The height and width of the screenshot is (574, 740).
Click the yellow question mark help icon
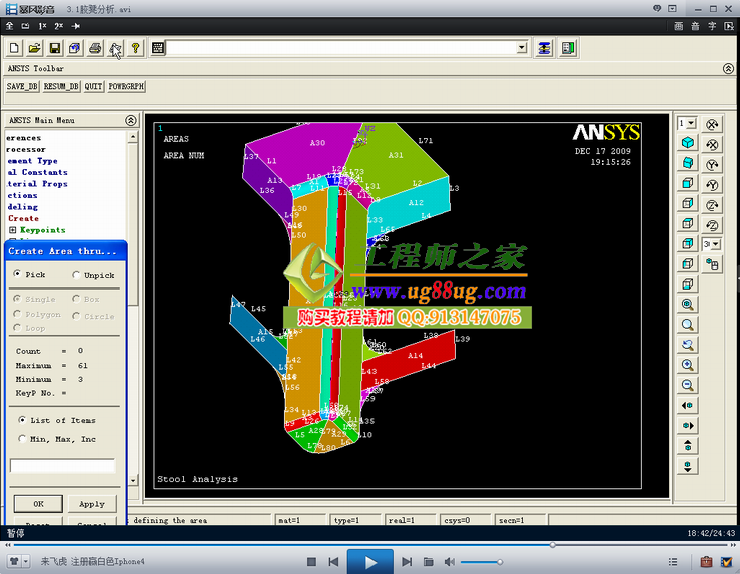135,48
